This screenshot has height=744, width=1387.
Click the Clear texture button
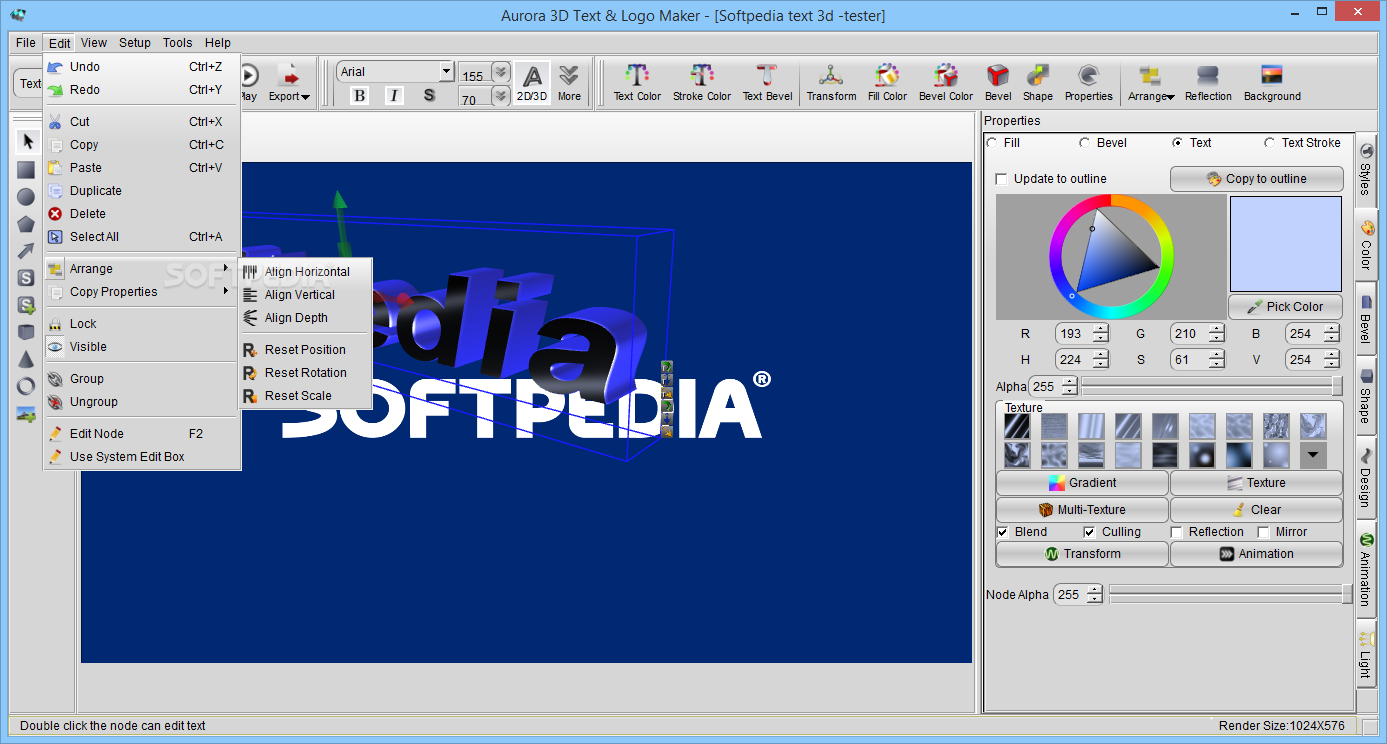[x=1256, y=510]
